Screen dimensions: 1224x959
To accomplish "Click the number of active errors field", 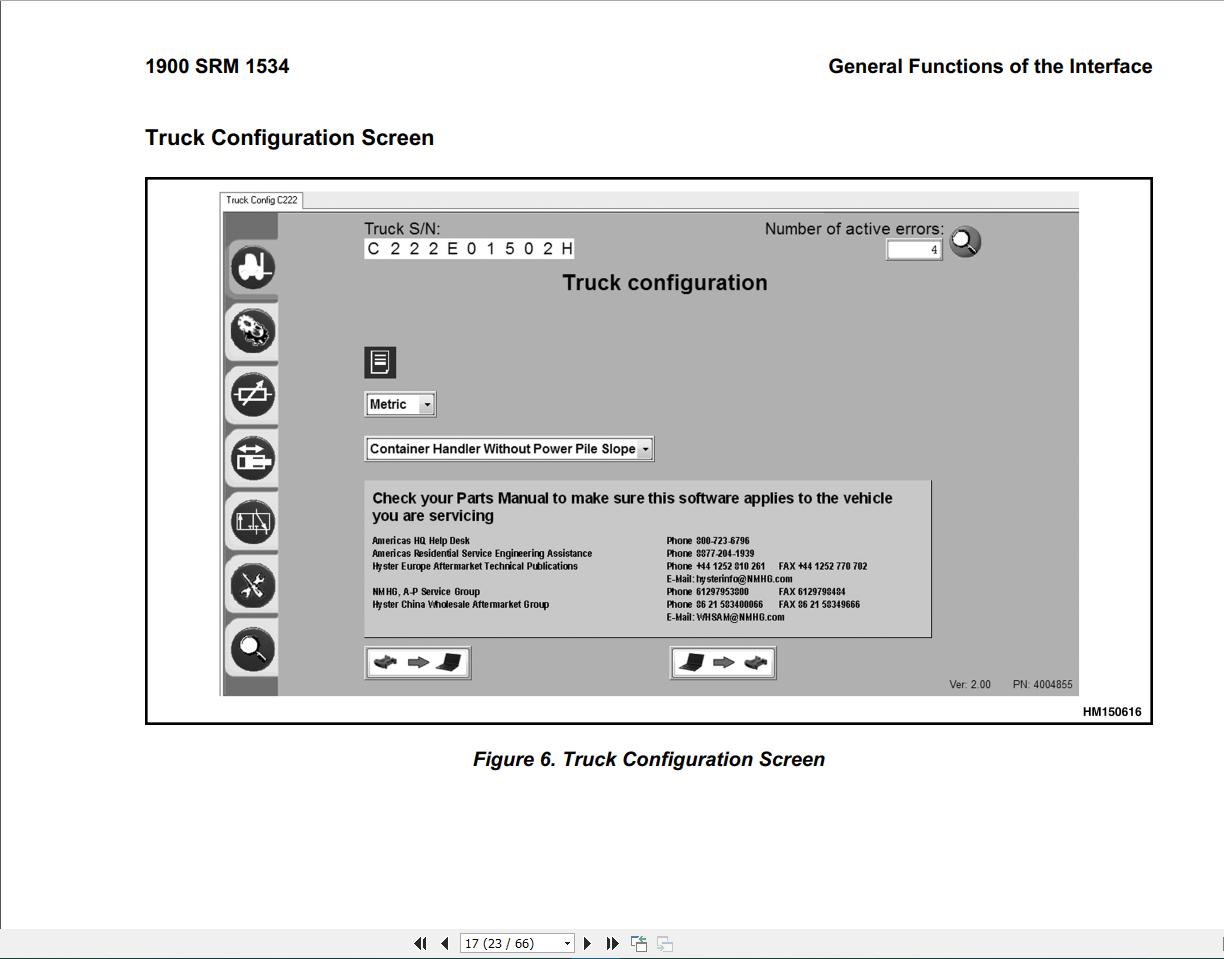I will point(913,250).
